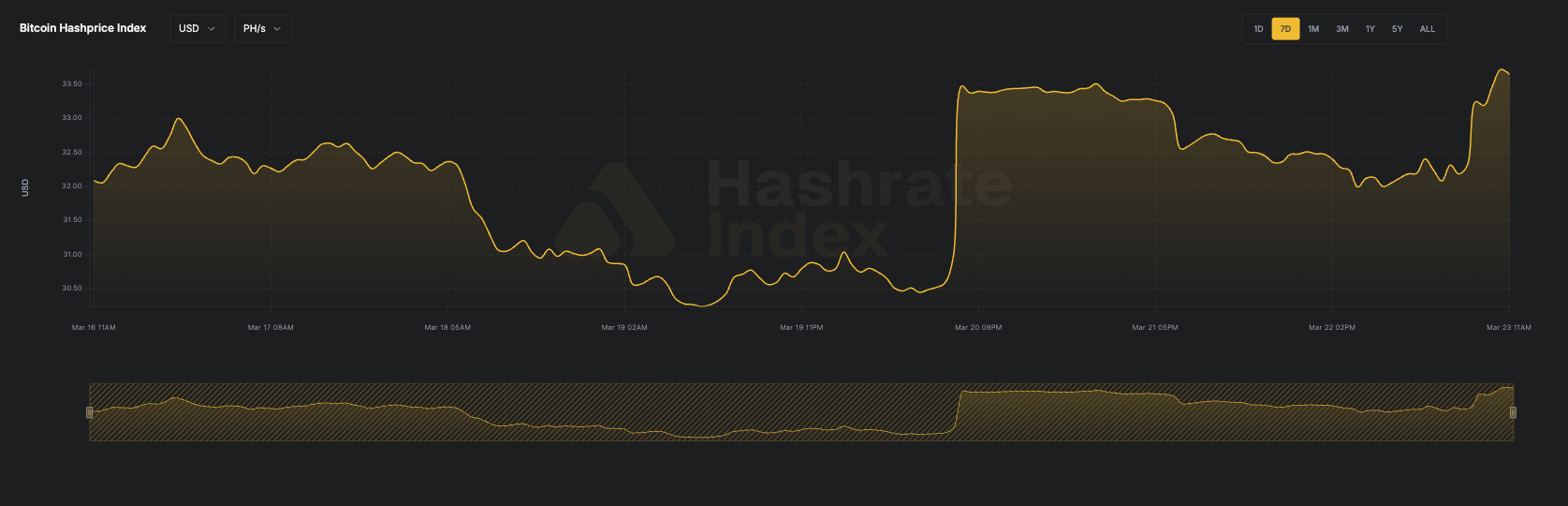Click the Mar 19 11PM axis label
The height and width of the screenshot is (506, 1568).
pyautogui.click(x=801, y=327)
